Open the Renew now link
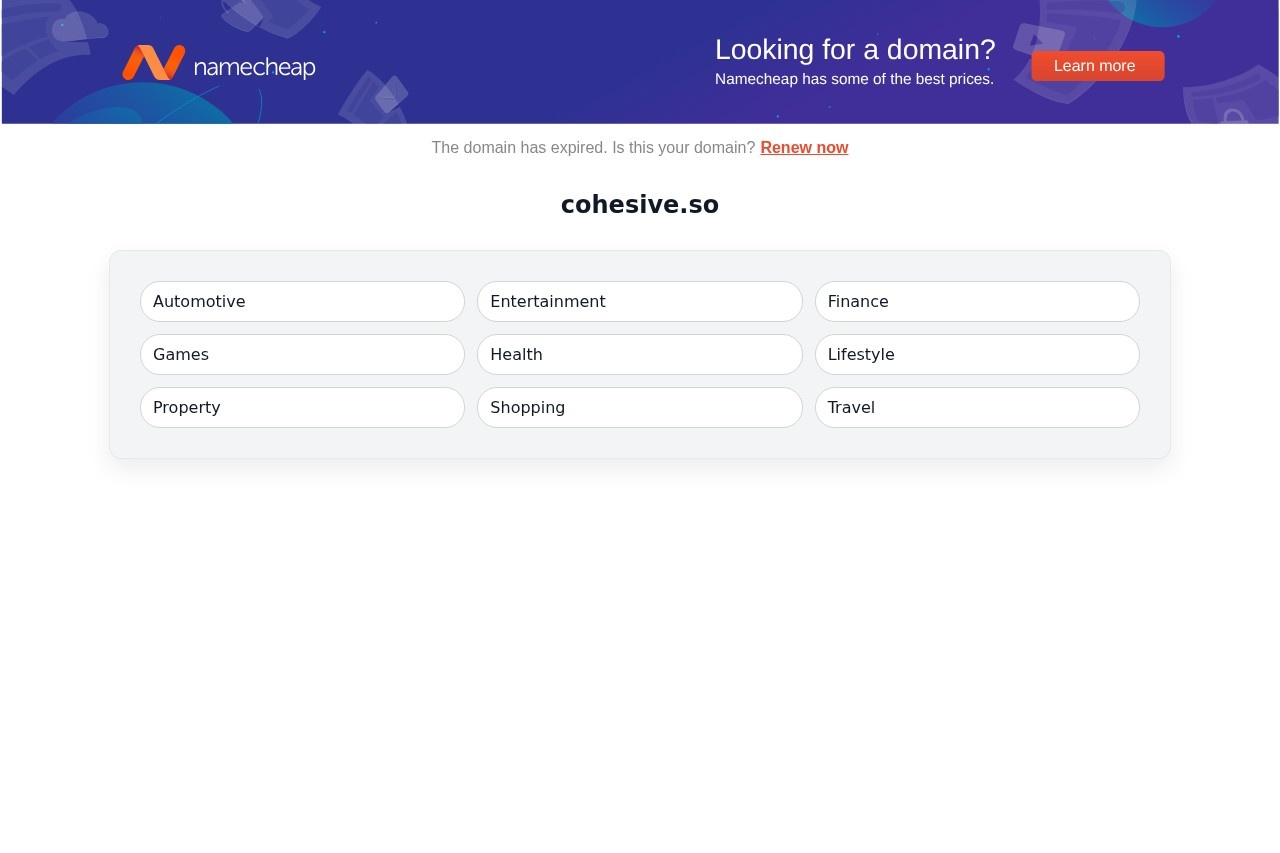Viewport: 1280px width, 853px height. click(x=804, y=148)
